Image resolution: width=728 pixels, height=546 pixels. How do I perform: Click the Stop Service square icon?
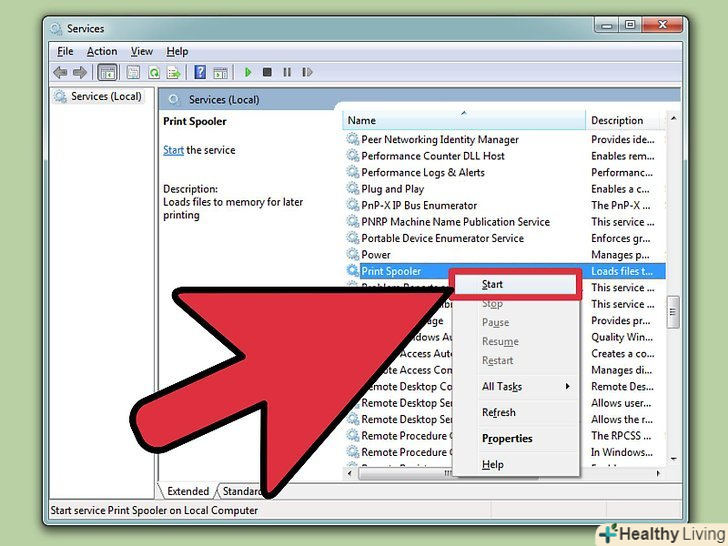coord(267,72)
